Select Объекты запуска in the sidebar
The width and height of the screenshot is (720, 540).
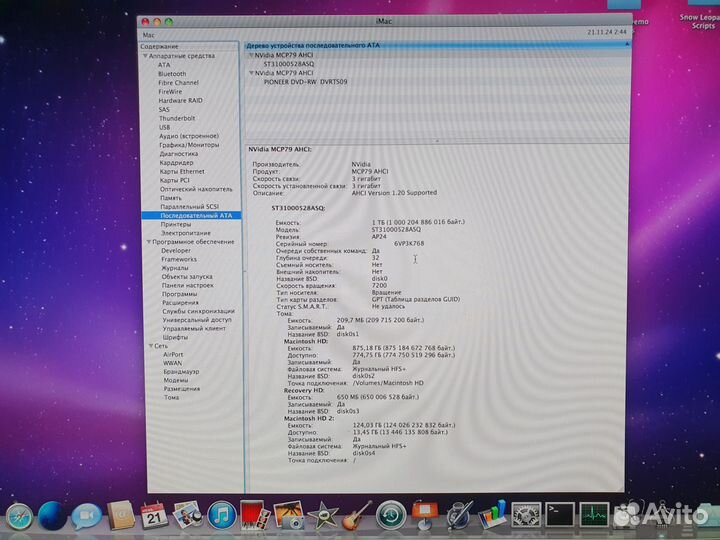click(x=187, y=276)
